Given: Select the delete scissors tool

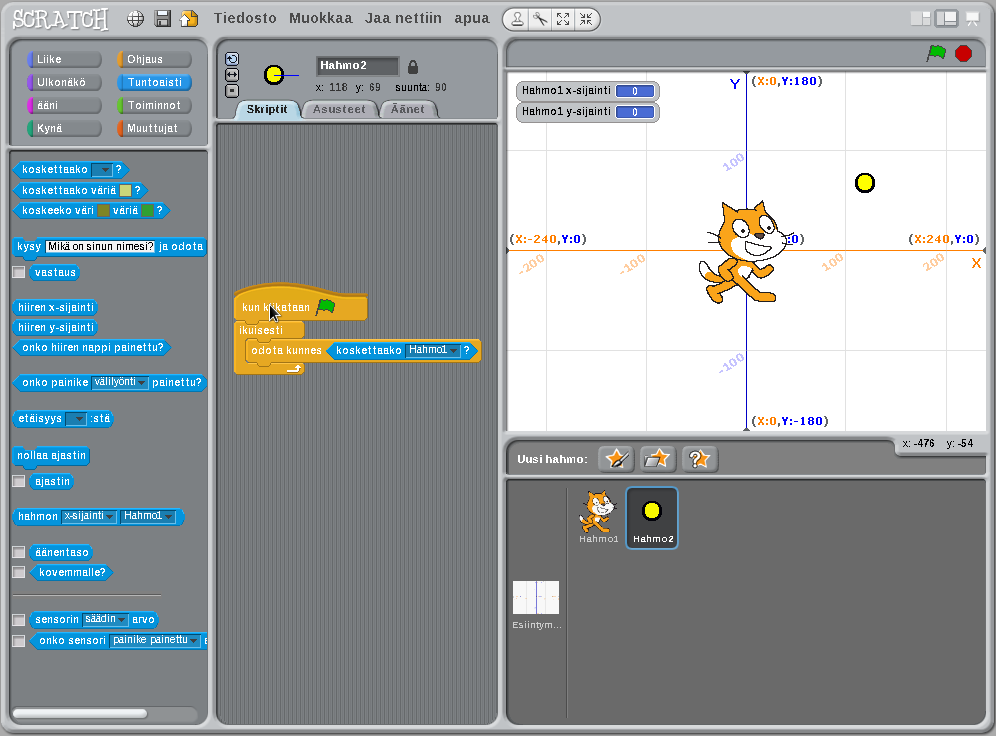Looking at the screenshot, I should coord(540,20).
